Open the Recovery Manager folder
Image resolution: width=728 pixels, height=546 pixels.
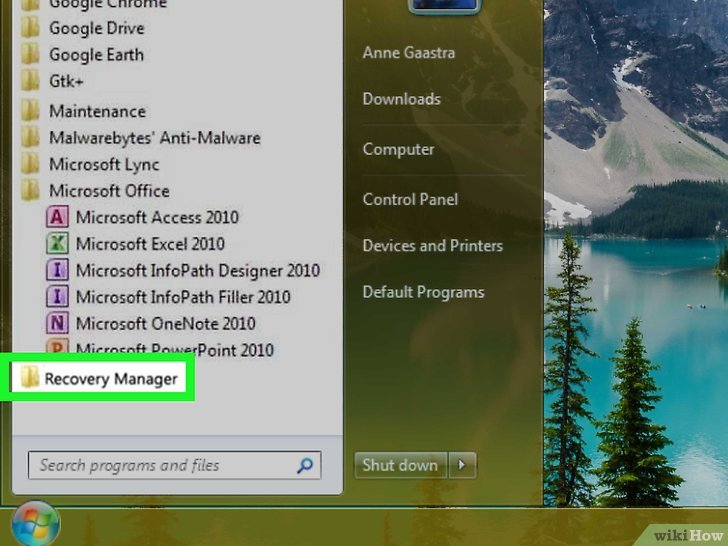pyautogui.click(x=99, y=379)
